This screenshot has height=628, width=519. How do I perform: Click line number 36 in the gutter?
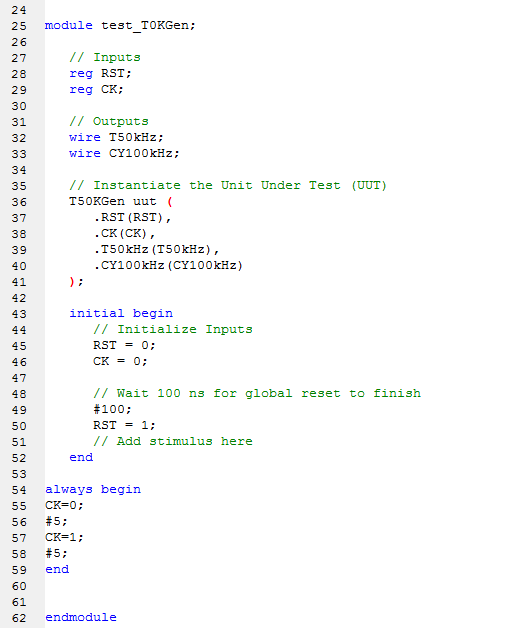tap(19, 202)
